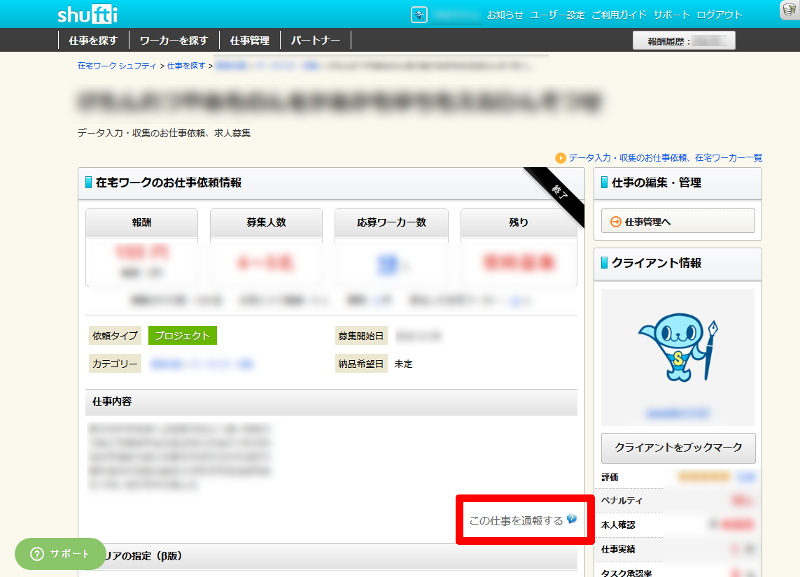Click ログアウト to sign out
800x577 pixels.
719,15
